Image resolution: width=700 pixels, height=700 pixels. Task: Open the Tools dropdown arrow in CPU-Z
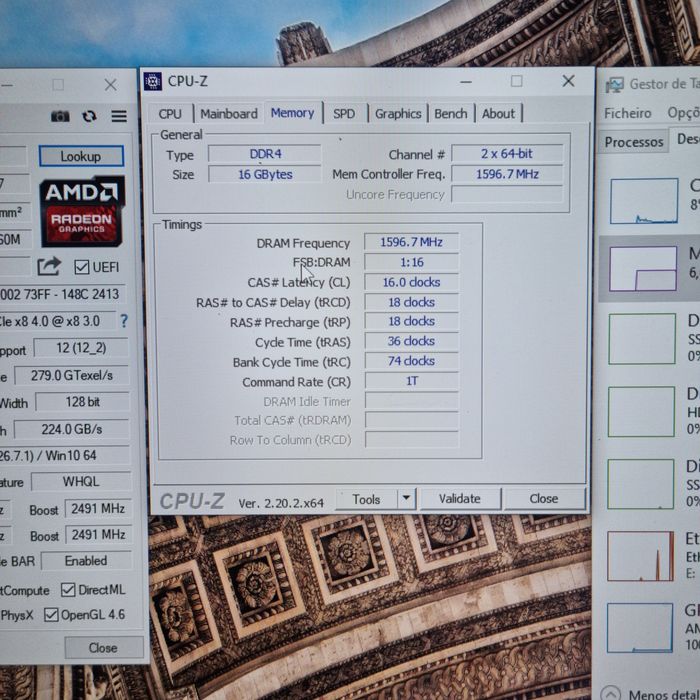(406, 498)
